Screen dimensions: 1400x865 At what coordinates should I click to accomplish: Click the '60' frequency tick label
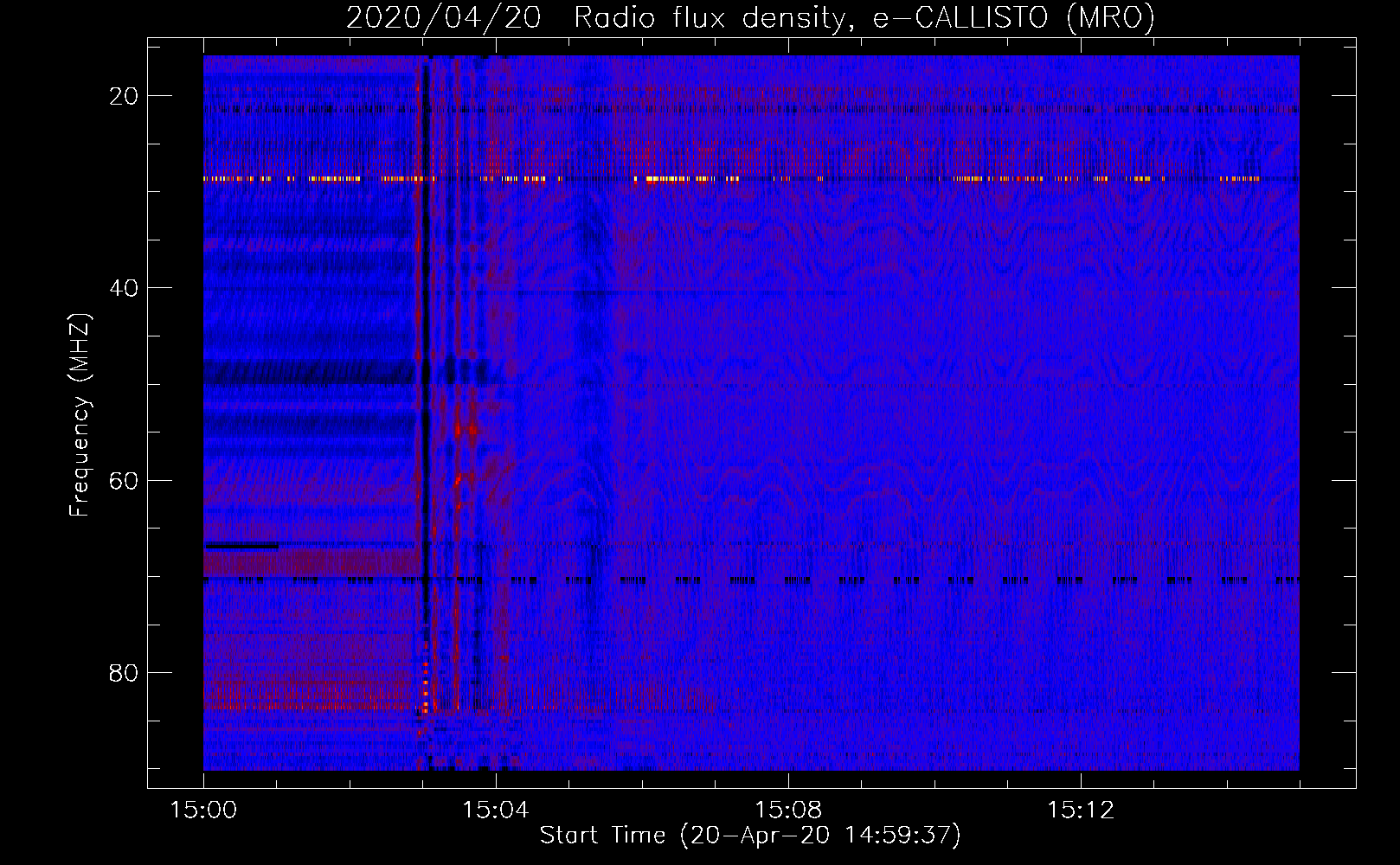click(x=124, y=480)
